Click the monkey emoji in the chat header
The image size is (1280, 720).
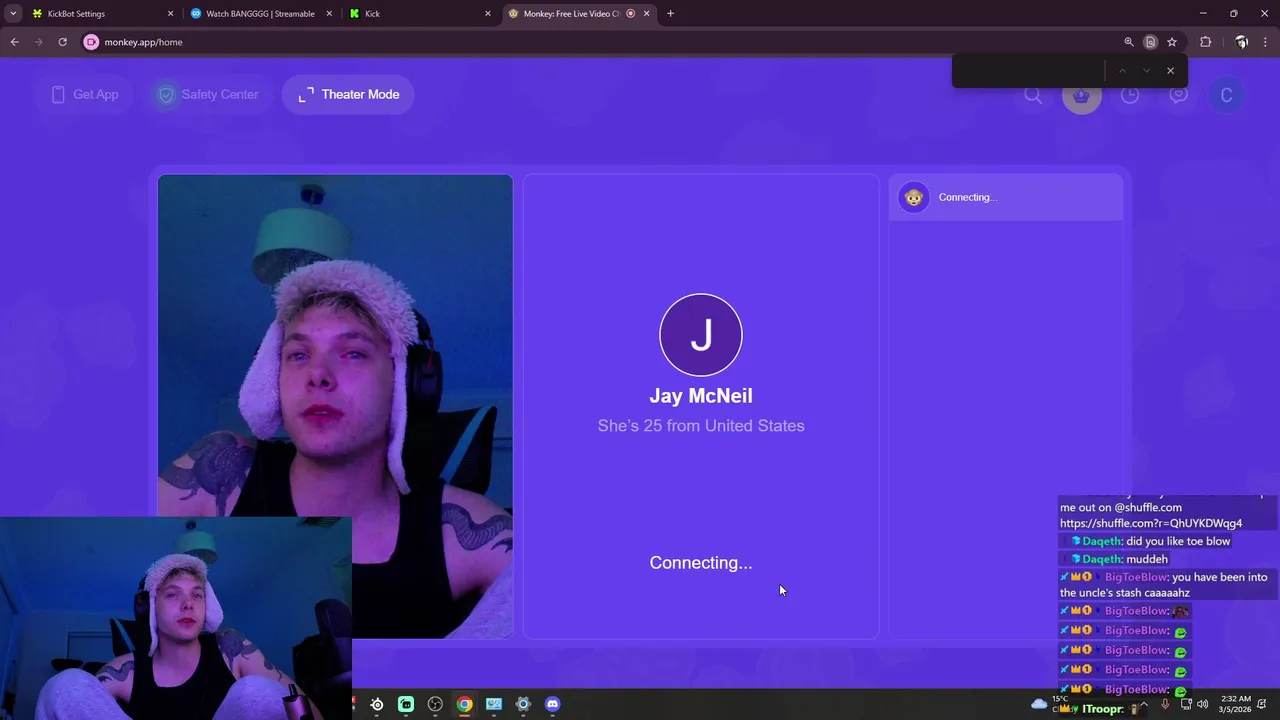pyautogui.click(x=914, y=197)
